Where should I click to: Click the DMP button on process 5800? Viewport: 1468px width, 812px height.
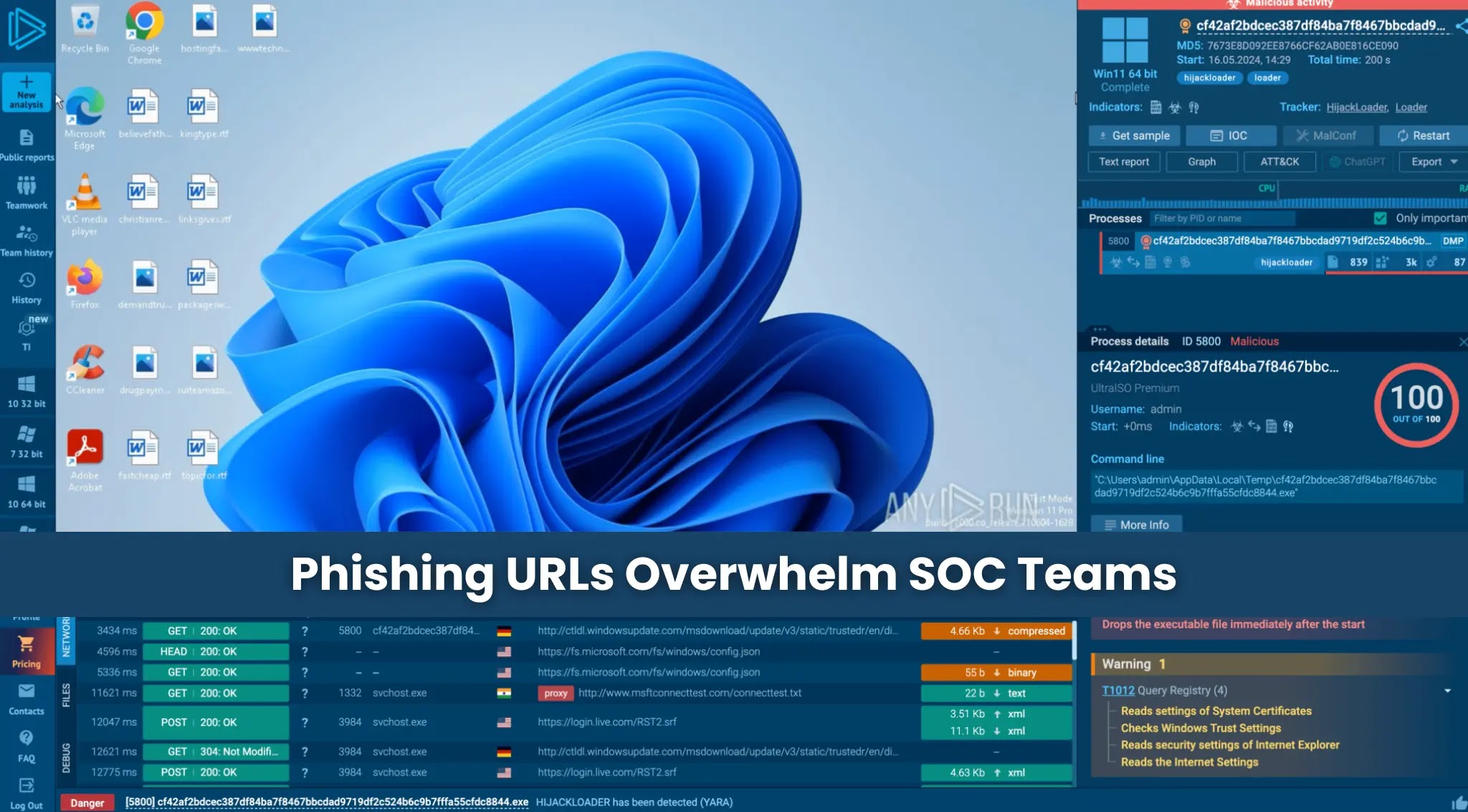[x=1452, y=242]
